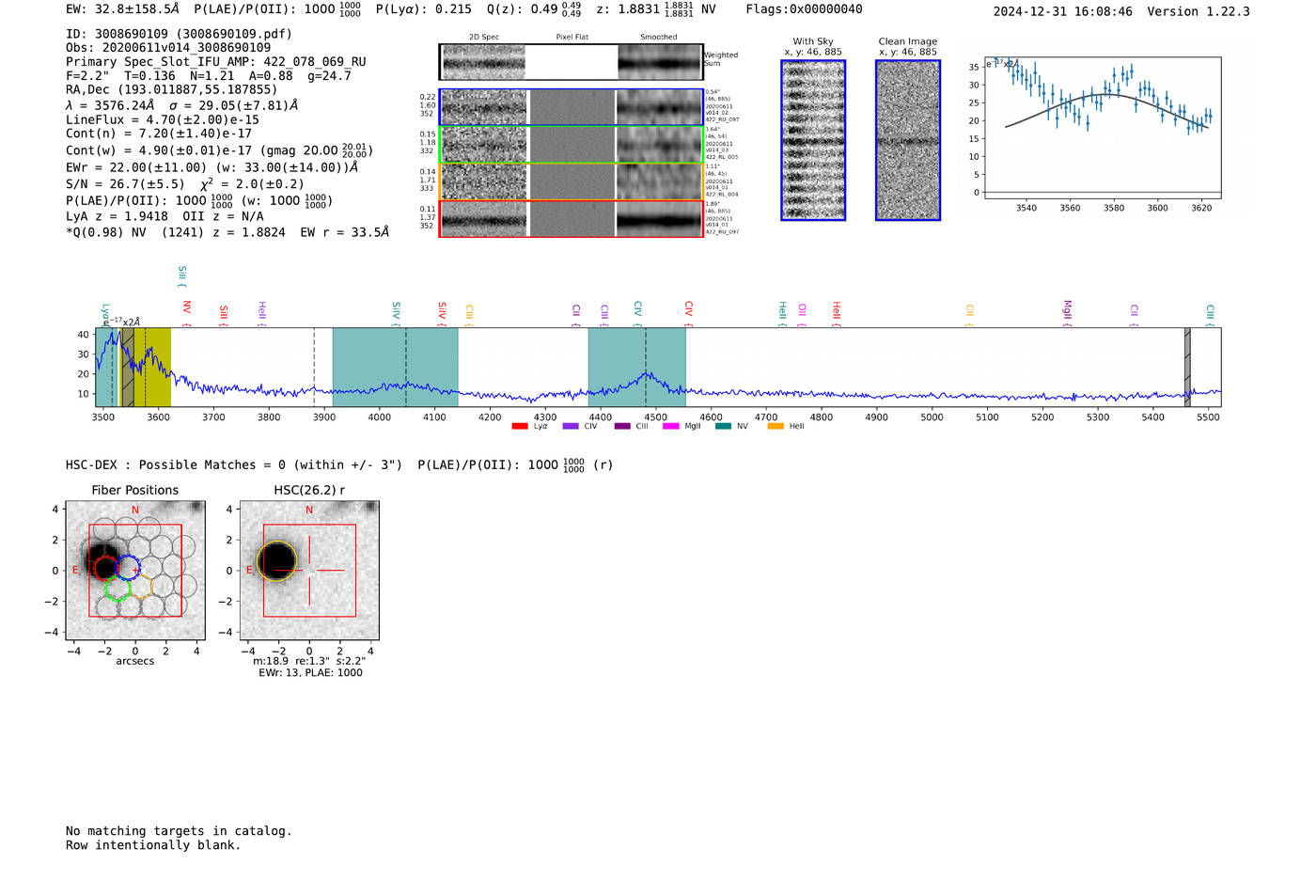Click the teal NV legend swatch
This screenshot has width=1316, height=896.
pos(724,427)
